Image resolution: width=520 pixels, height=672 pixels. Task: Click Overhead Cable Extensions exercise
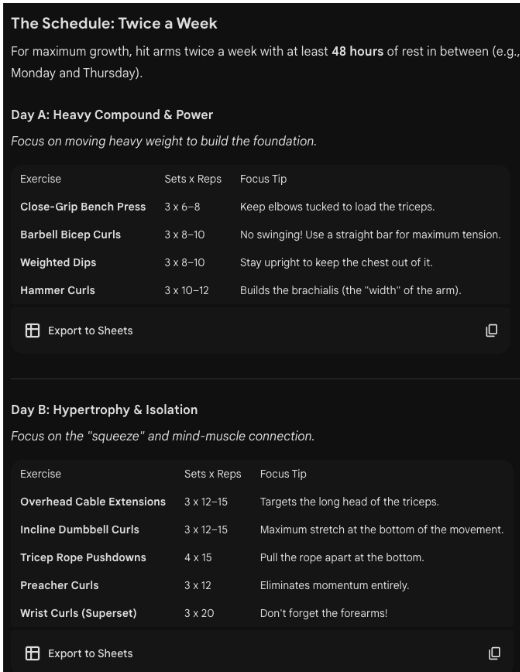click(93, 501)
